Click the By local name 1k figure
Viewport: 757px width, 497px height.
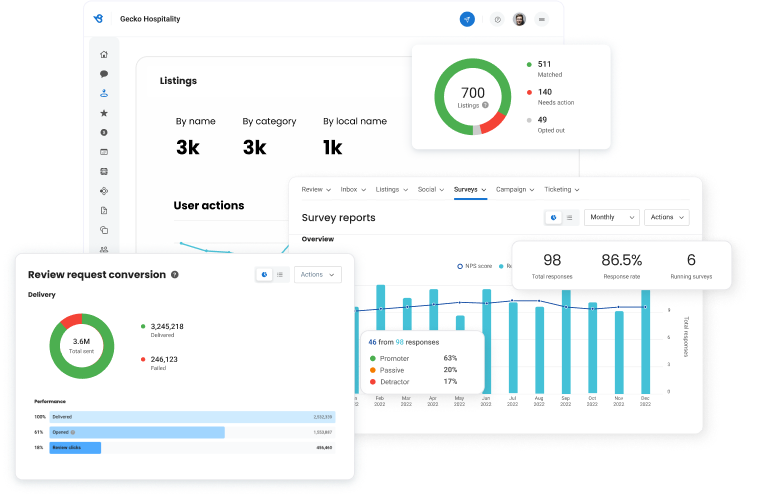333,147
